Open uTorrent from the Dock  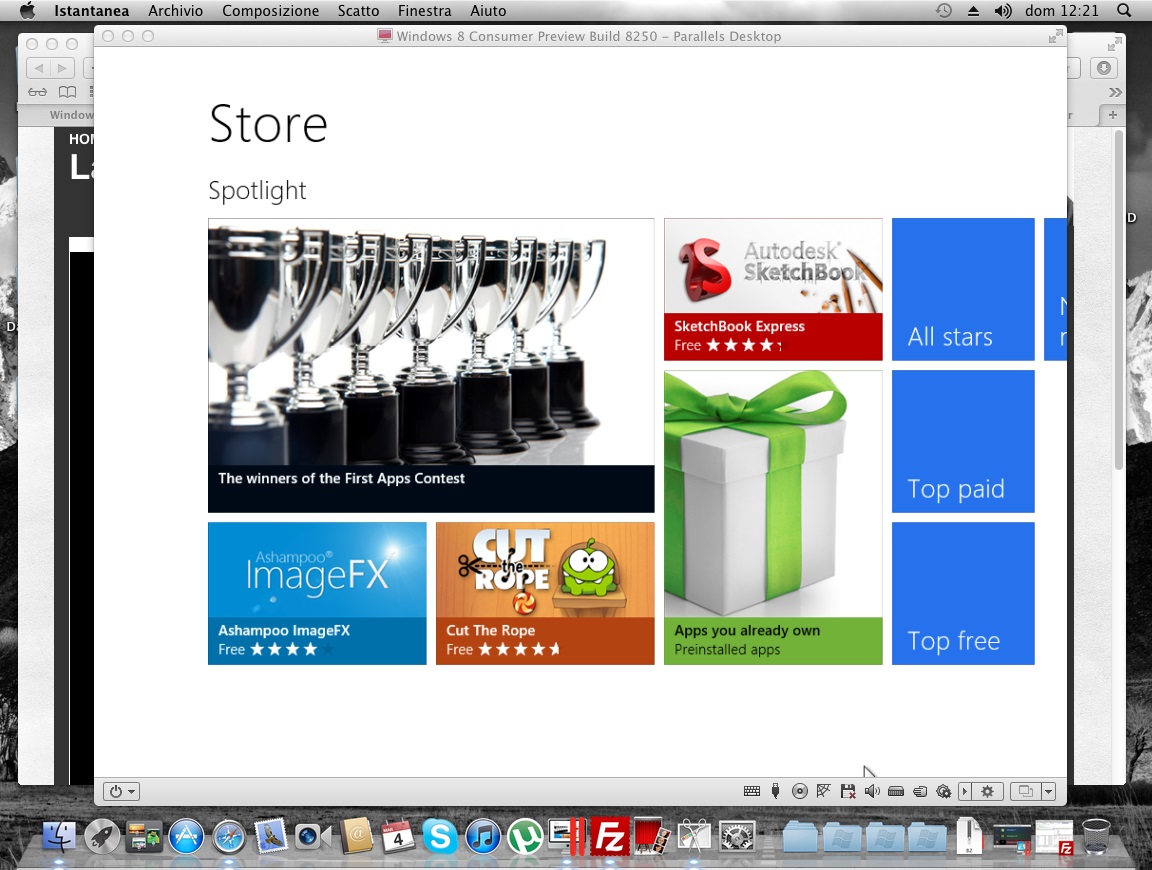525,837
